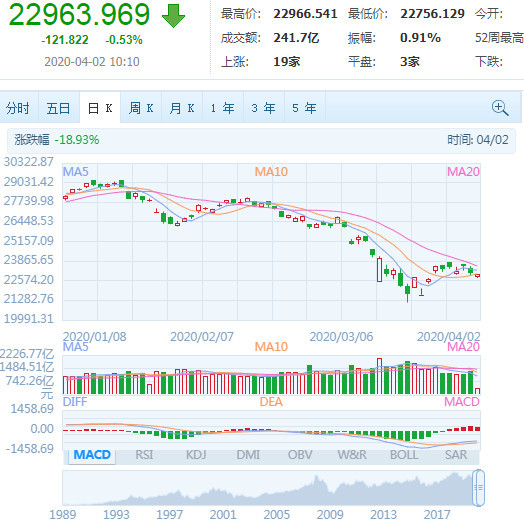Switch to the 周K weekly chart tab
524x523 pixels.
point(141,108)
